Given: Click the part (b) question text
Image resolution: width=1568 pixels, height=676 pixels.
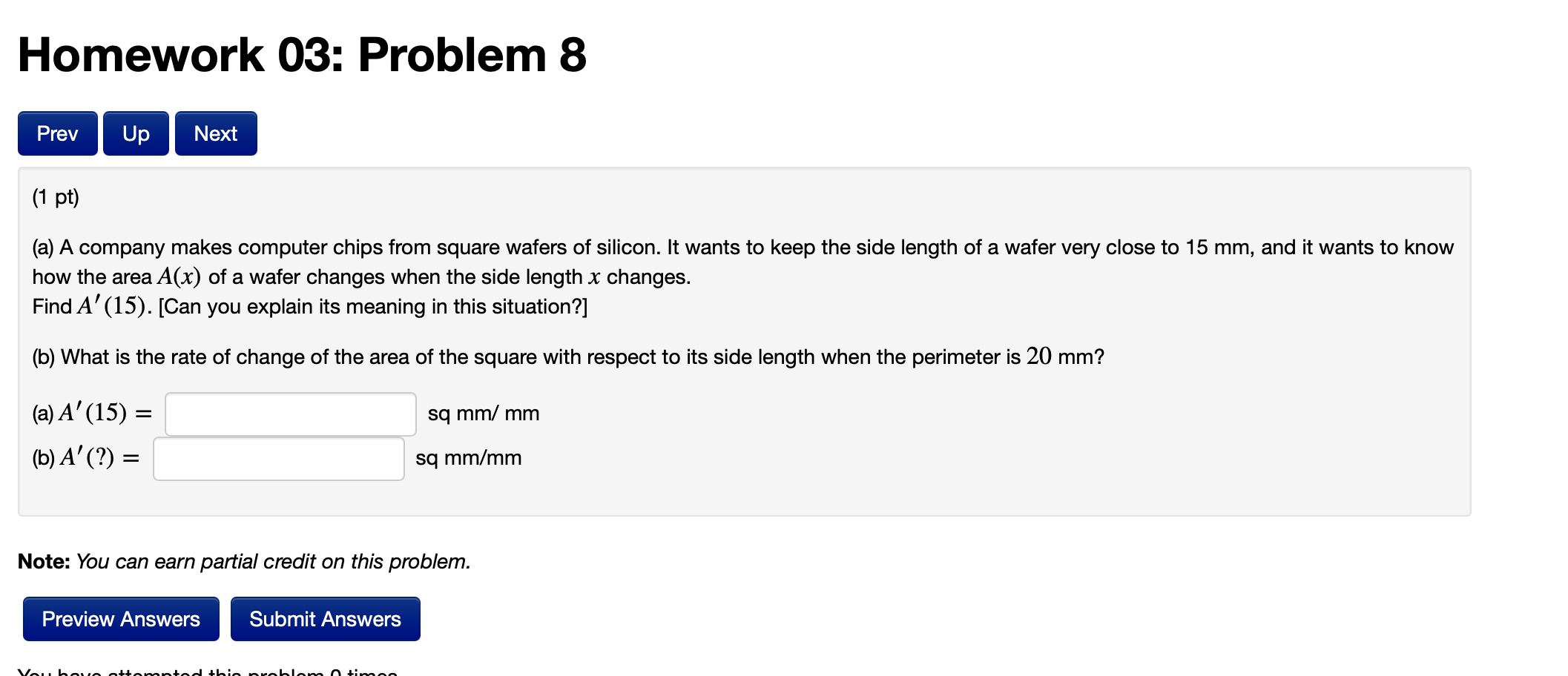Looking at the screenshot, I should (567, 357).
